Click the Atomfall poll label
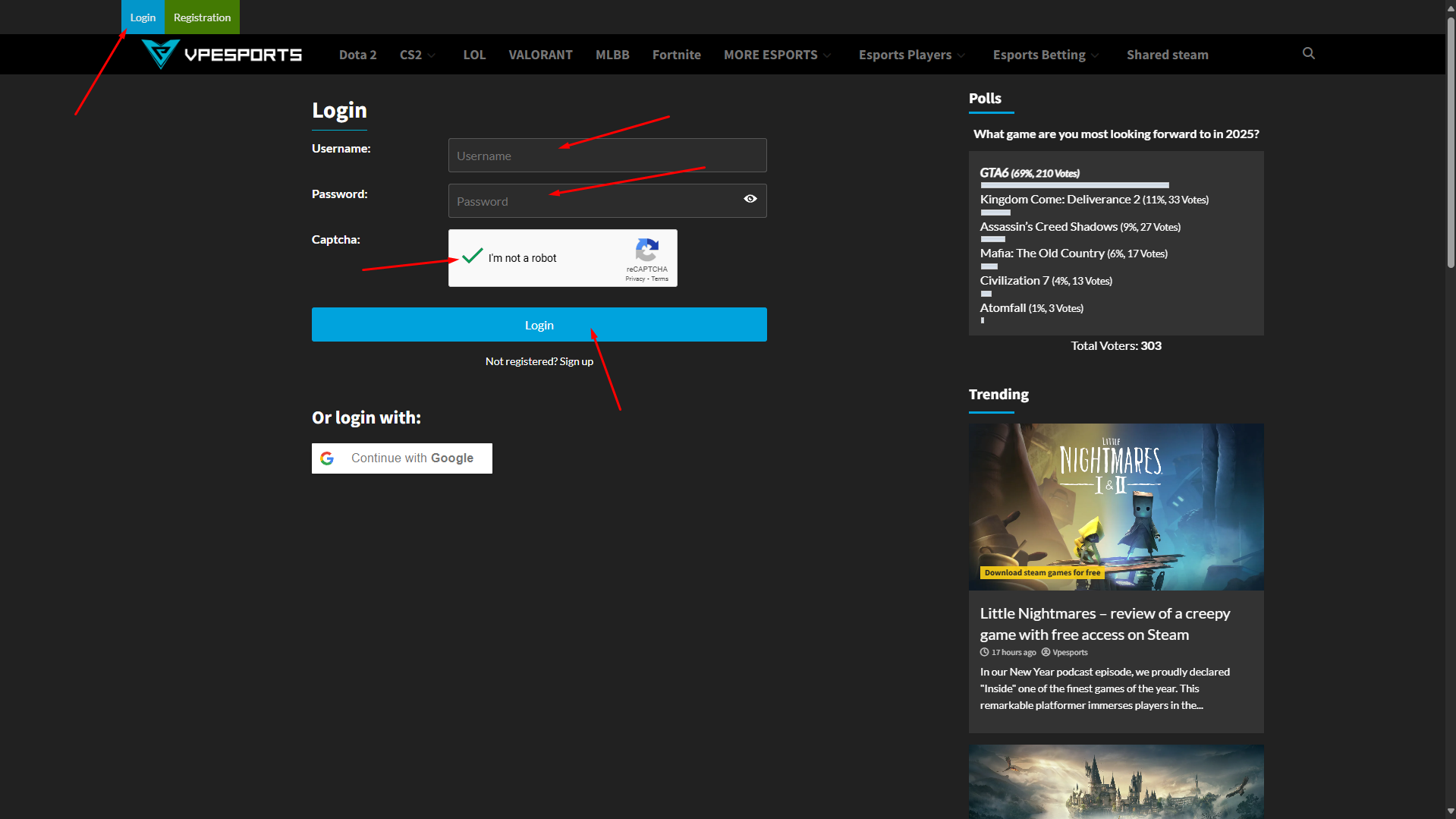The height and width of the screenshot is (819, 1456). pyautogui.click(x=1032, y=308)
